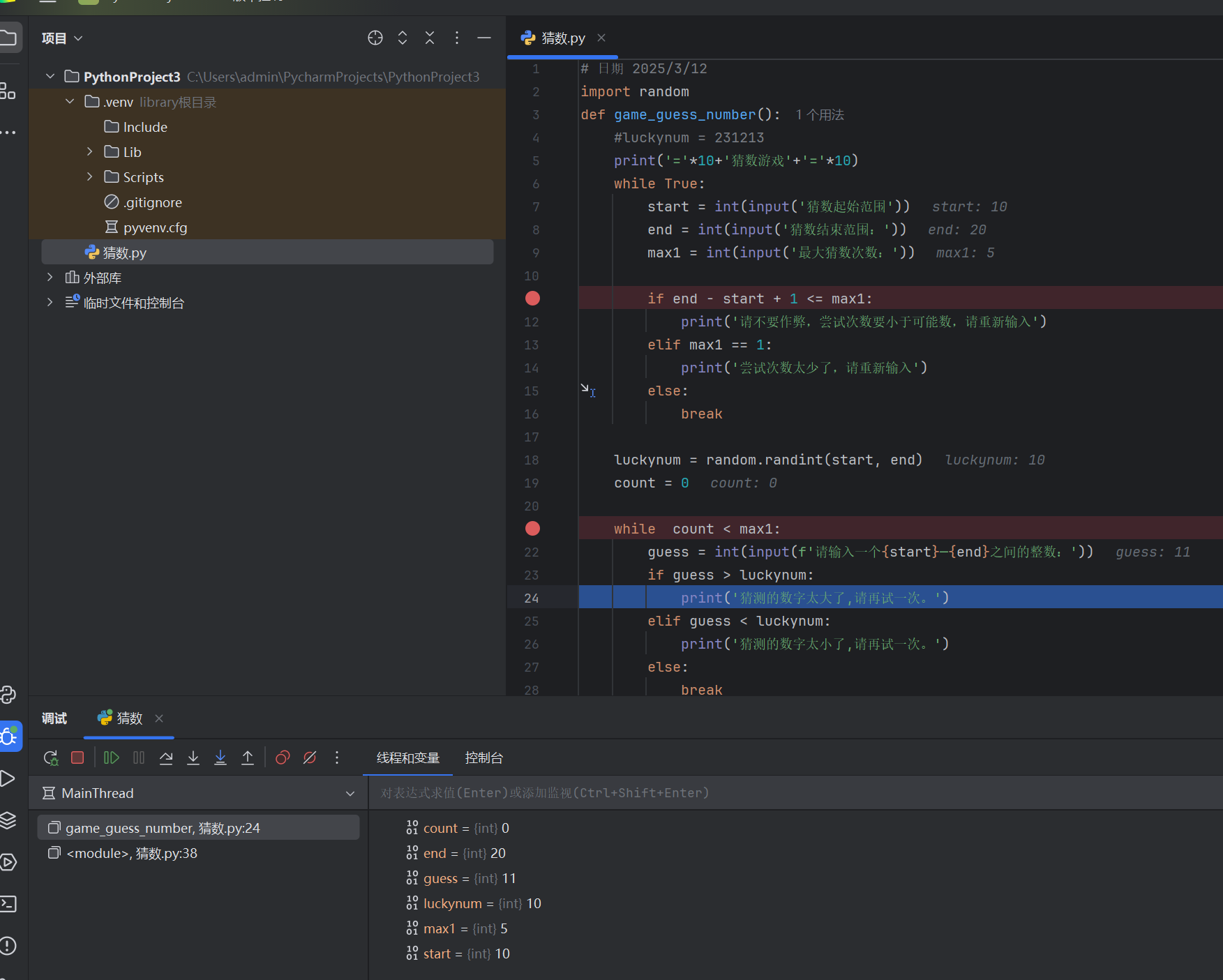Click the Step Over debug icon
Viewport: 1223px width, 980px height.
(166, 757)
